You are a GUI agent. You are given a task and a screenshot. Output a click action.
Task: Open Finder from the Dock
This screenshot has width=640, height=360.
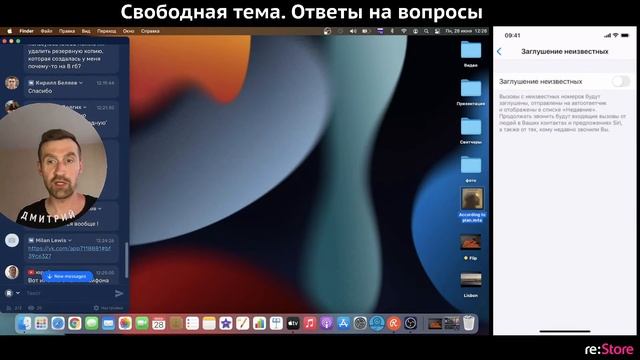click(24, 323)
